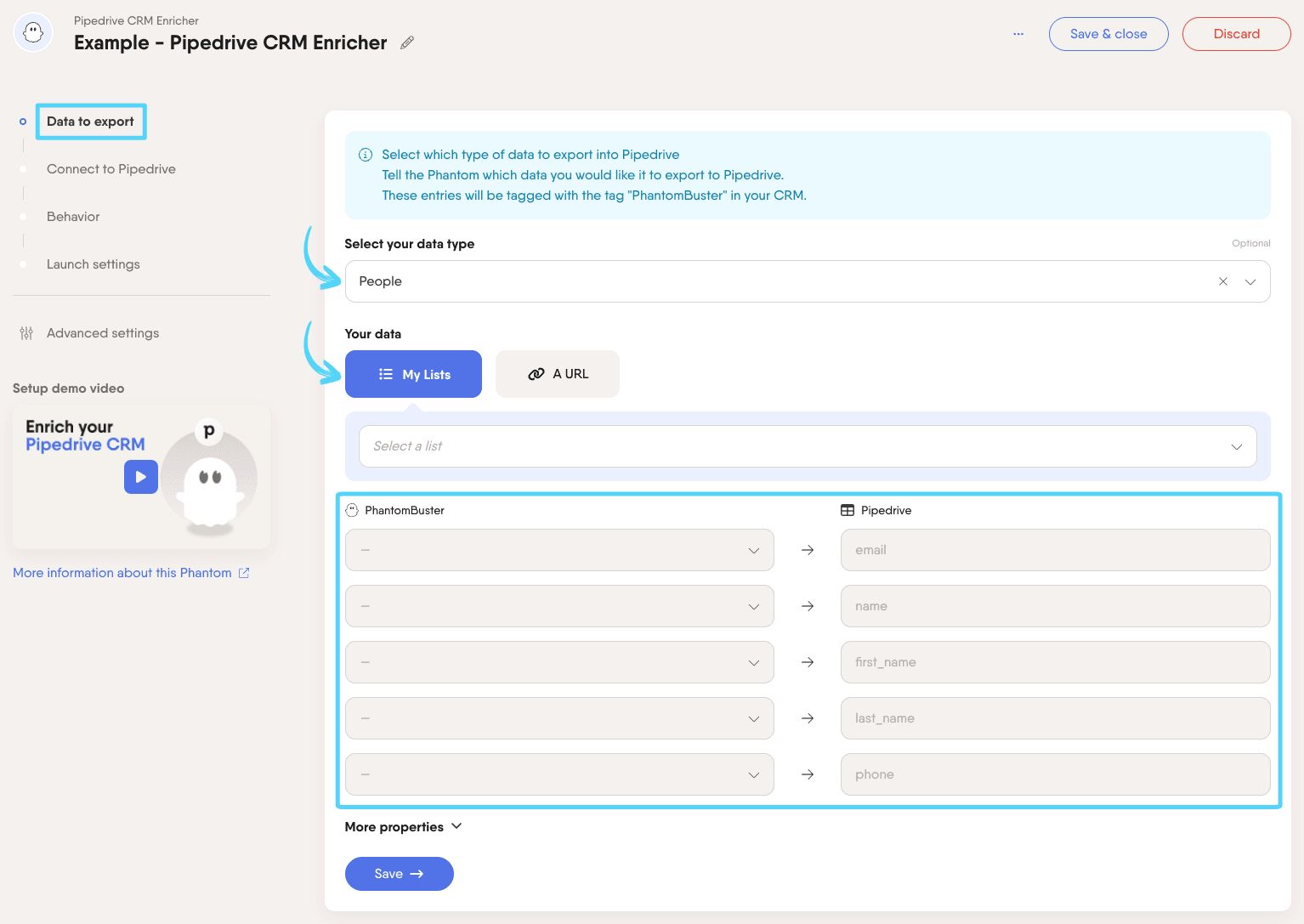Click the PhantomBuster column ghost icon
The height and width of the screenshot is (924, 1304).
(x=352, y=510)
